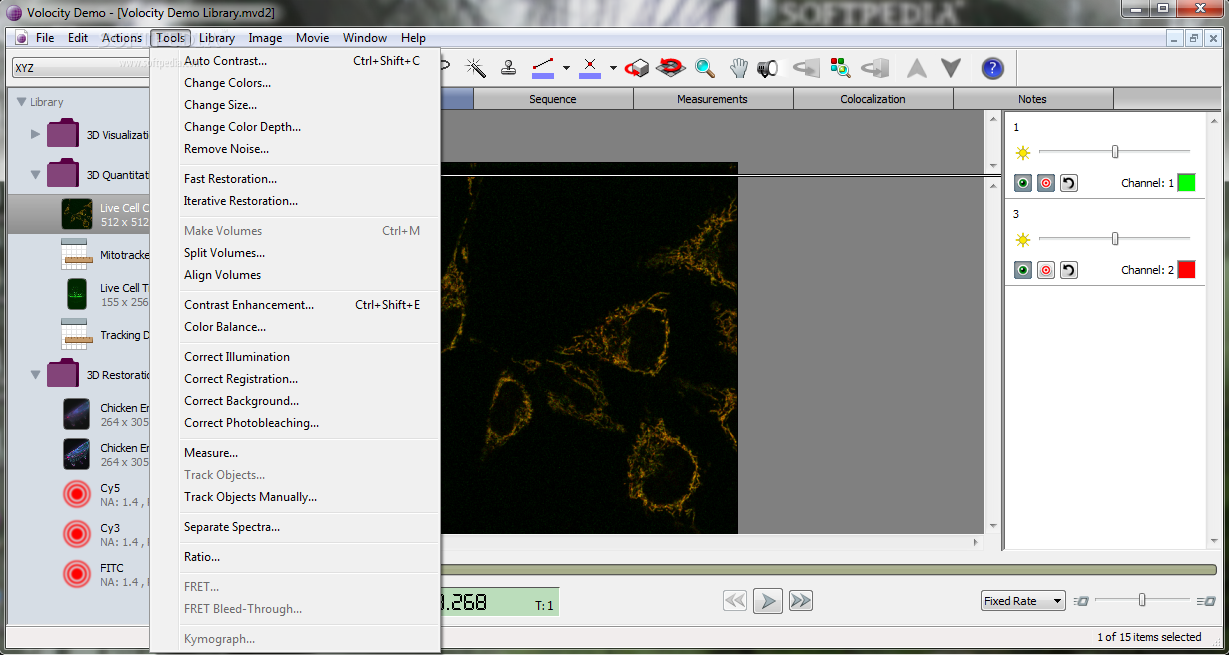This screenshot has height=655, width=1229.
Task: Toggle channel 3 visibility eye button
Action: pyautogui.click(x=1023, y=270)
